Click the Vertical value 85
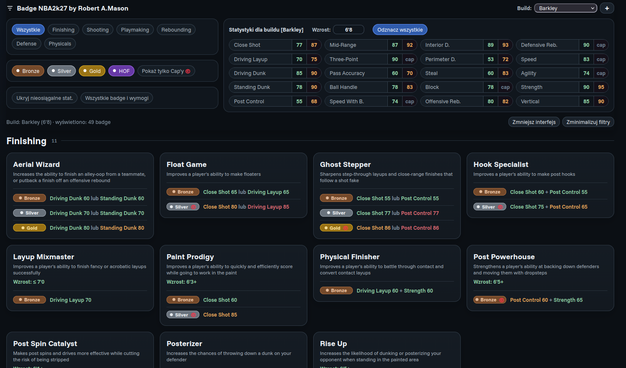The image size is (626, 368). [x=586, y=101]
